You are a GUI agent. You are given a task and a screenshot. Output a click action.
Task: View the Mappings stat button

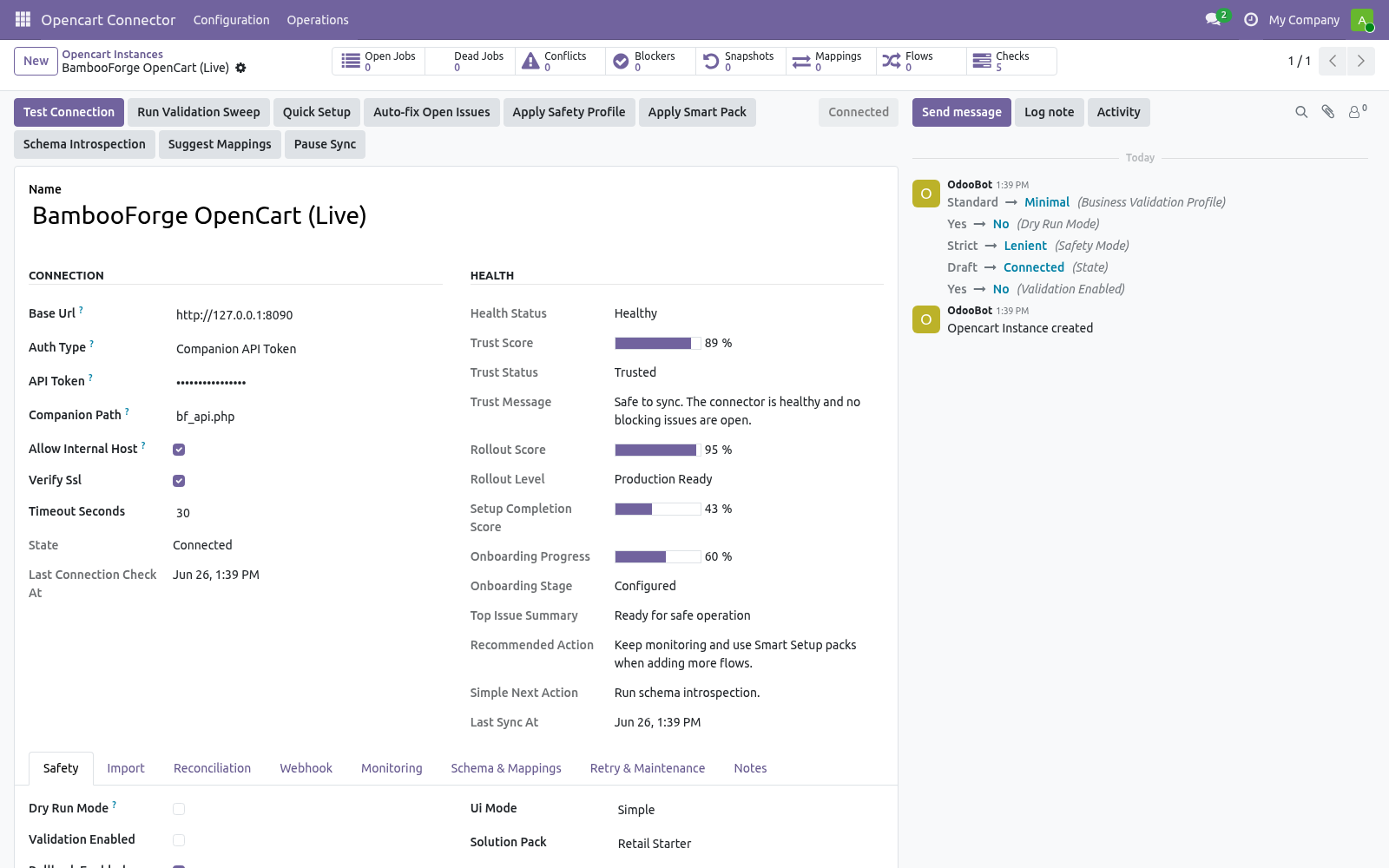coord(831,61)
